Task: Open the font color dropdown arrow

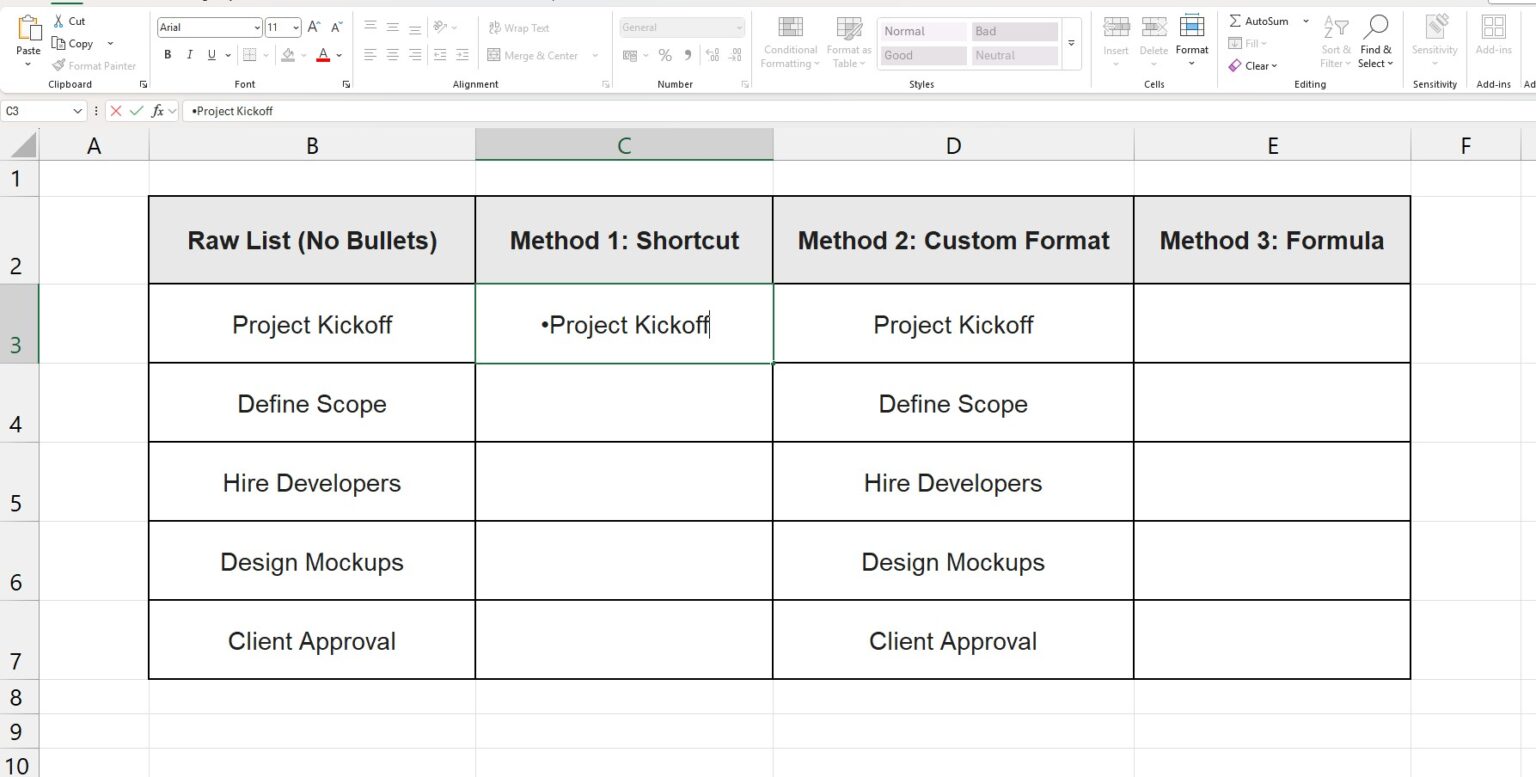Action: (x=339, y=55)
